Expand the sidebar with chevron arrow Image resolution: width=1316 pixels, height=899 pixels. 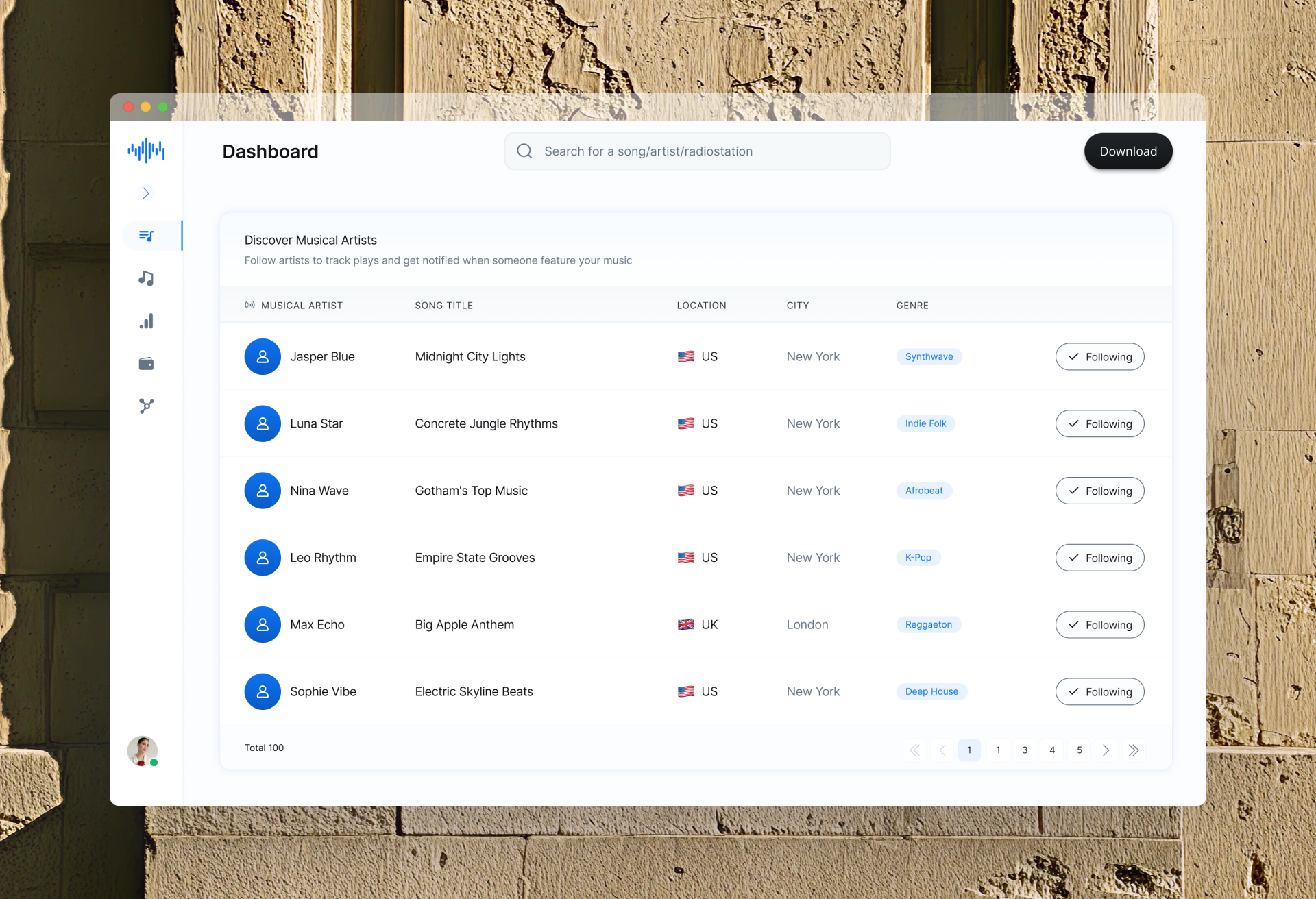click(146, 193)
